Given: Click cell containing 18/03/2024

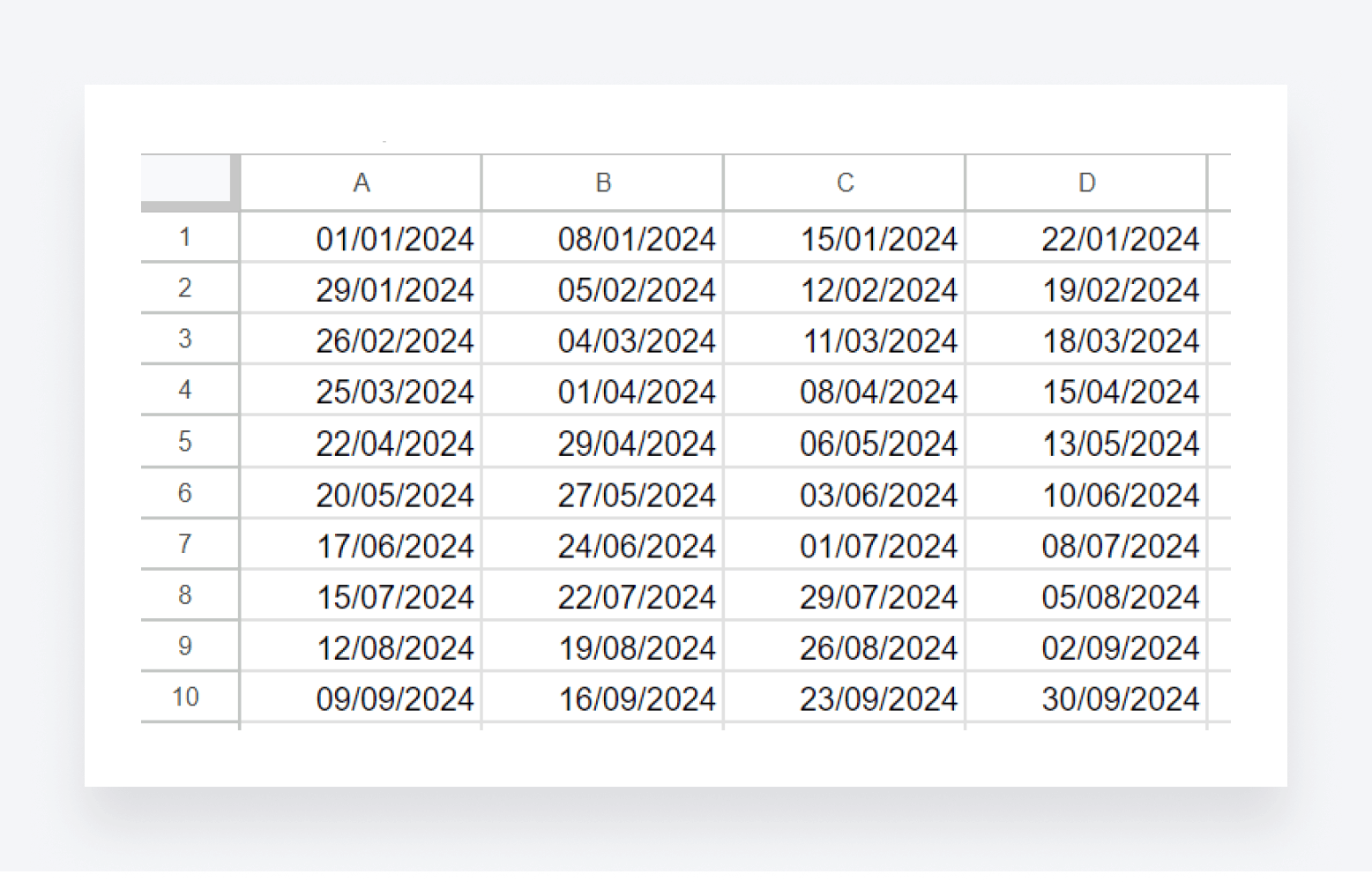Looking at the screenshot, I should click(x=1086, y=339).
